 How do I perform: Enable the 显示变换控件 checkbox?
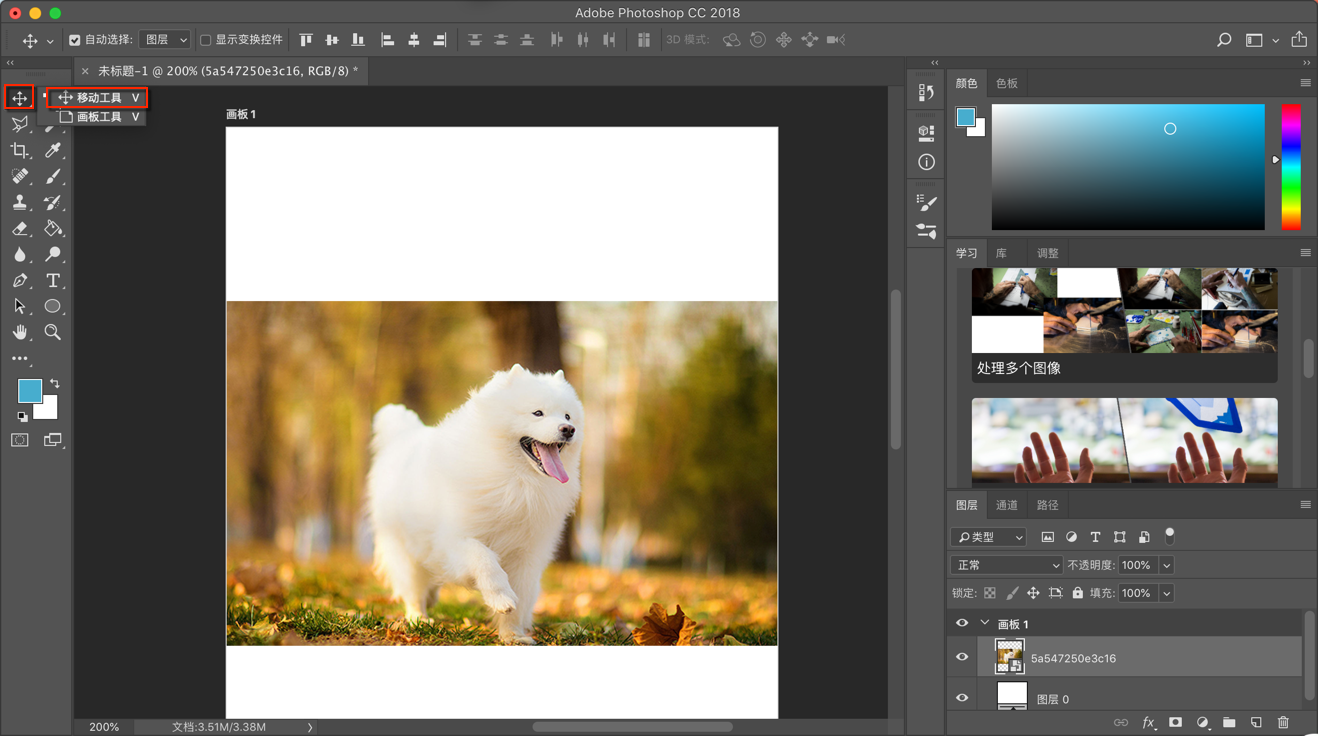pyautogui.click(x=206, y=40)
